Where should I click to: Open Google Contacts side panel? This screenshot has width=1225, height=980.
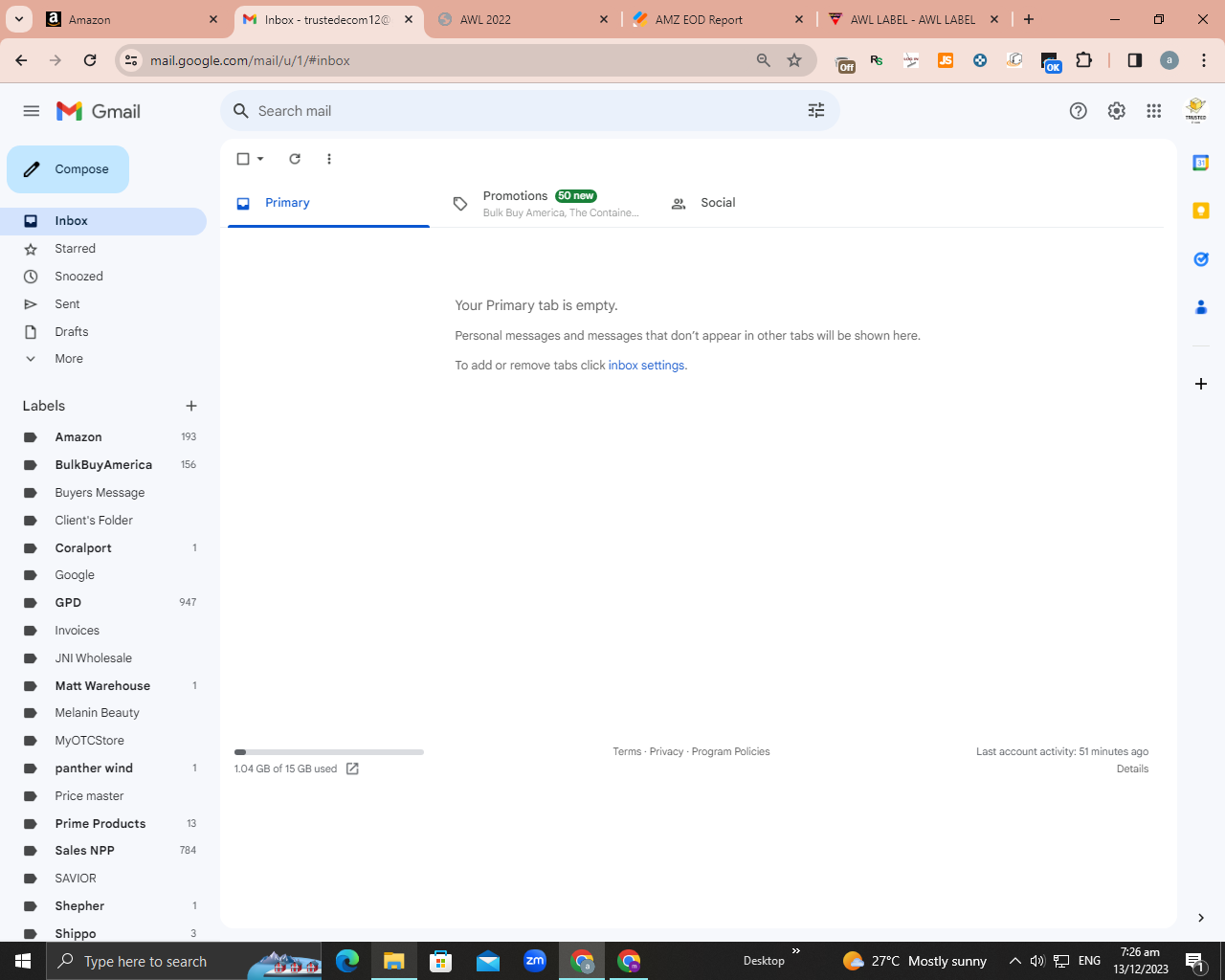pyautogui.click(x=1201, y=307)
